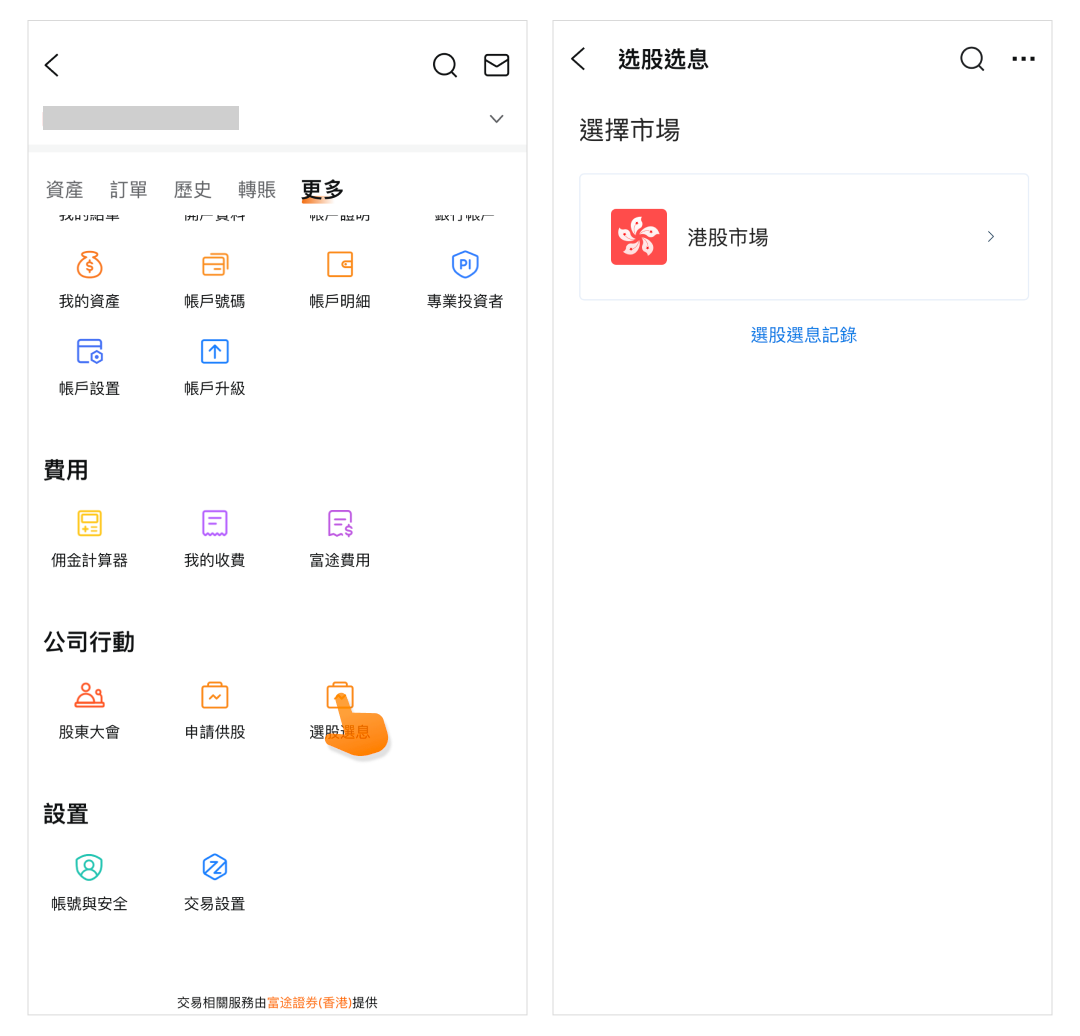The width and height of the screenshot is (1080, 1036).
Task: Open 我的資產 (My Assets) icon
Action: tap(90, 265)
